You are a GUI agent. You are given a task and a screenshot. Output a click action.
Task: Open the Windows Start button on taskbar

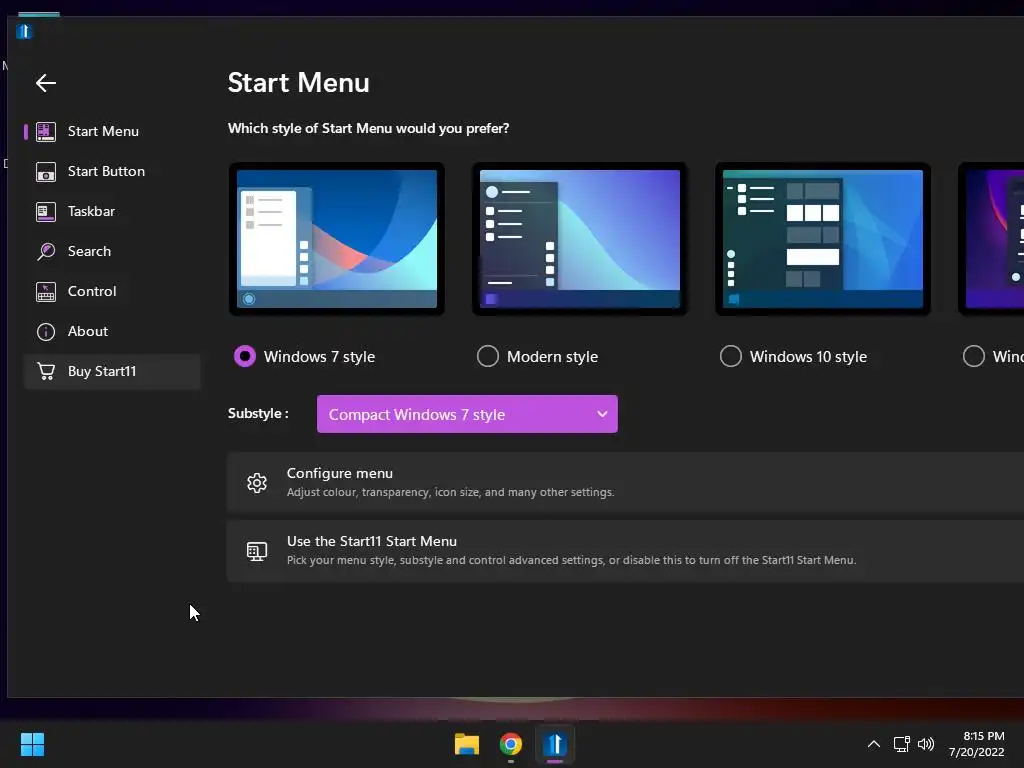click(x=32, y=744)
